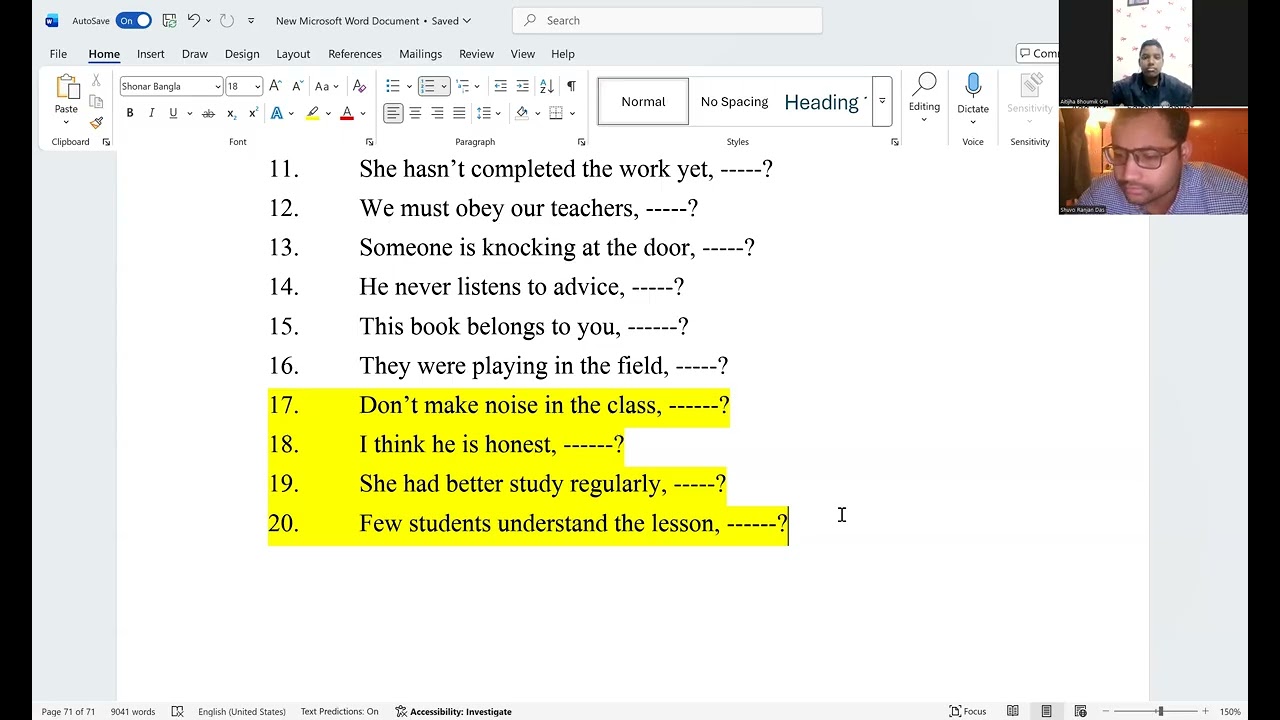The width and height of the screenshot is (1280, 720).
Task: Apply strikethrough to the text
Action: [x=208, y=113]
